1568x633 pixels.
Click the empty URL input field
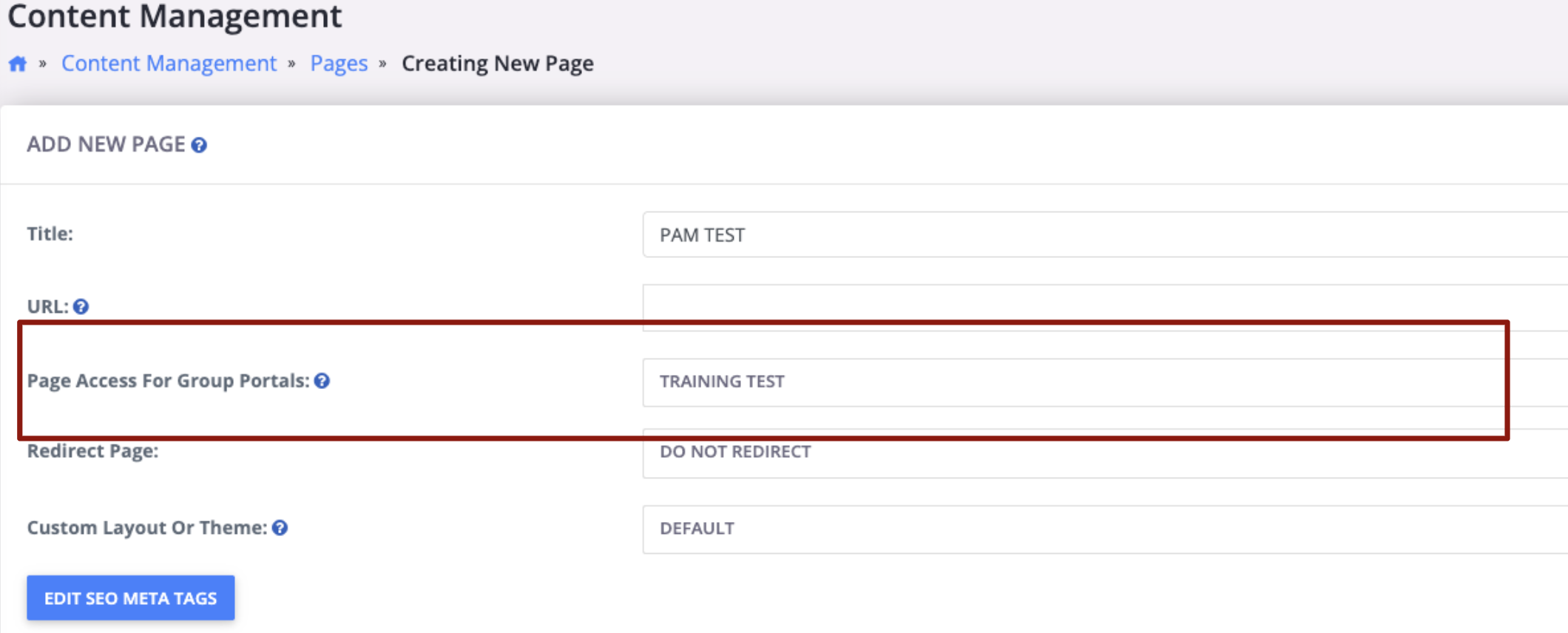point(1105,307)
